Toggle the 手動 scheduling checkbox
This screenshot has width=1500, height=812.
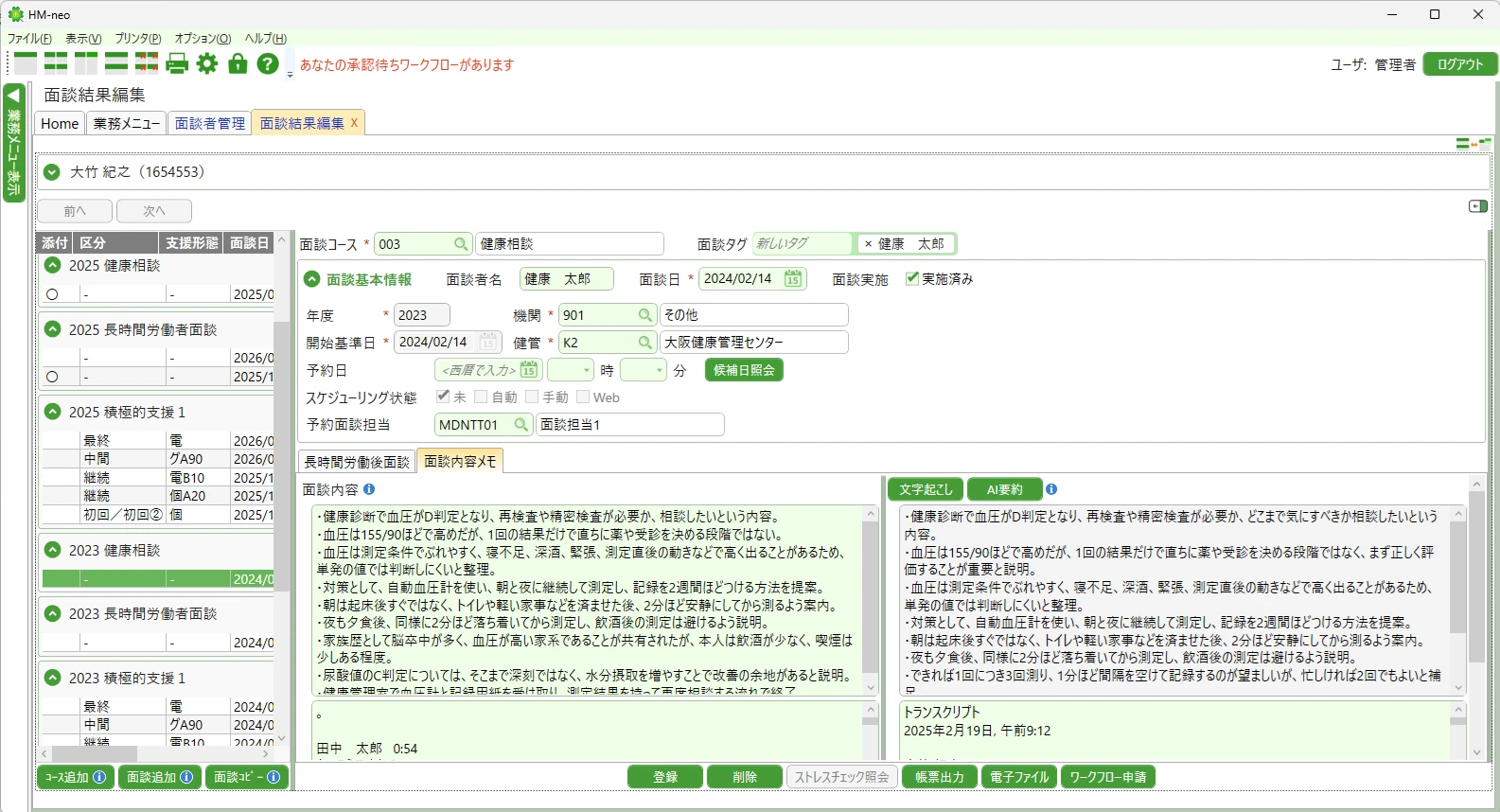[532, 397]
